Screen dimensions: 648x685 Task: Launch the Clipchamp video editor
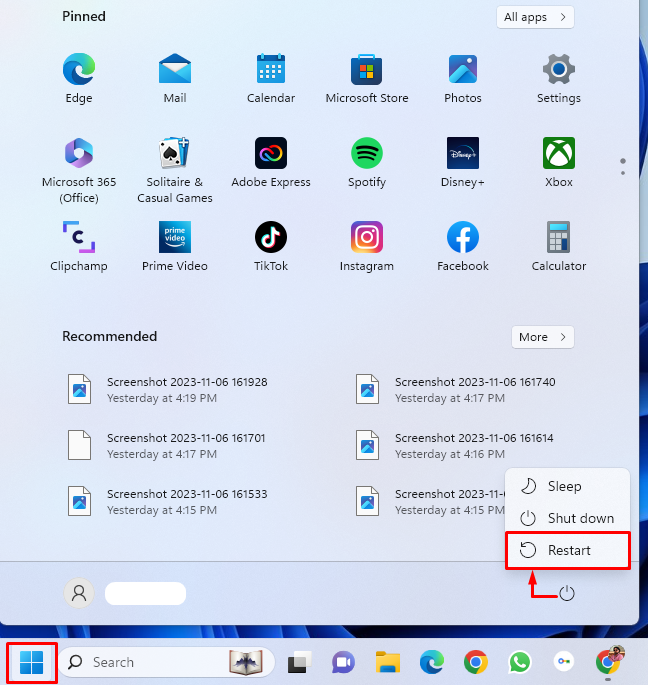(78, 238)
